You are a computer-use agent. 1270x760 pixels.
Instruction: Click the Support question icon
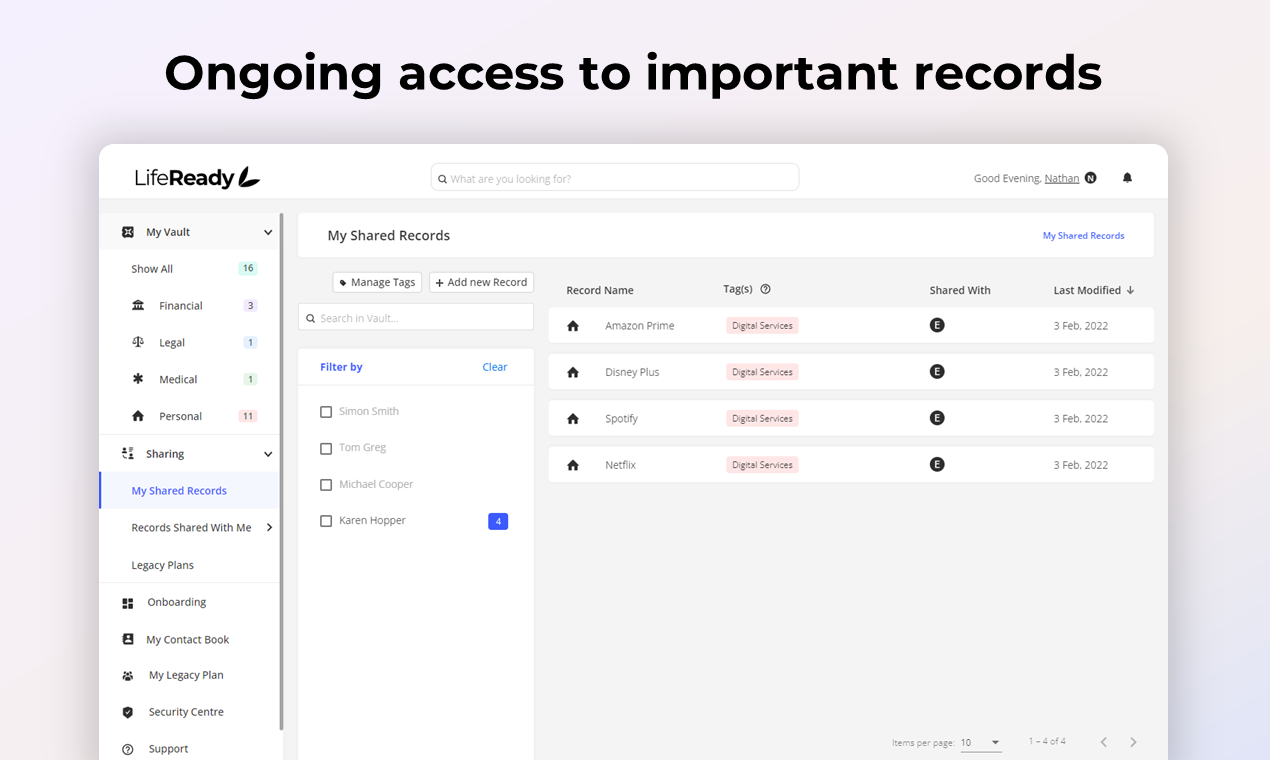(128, 749)
